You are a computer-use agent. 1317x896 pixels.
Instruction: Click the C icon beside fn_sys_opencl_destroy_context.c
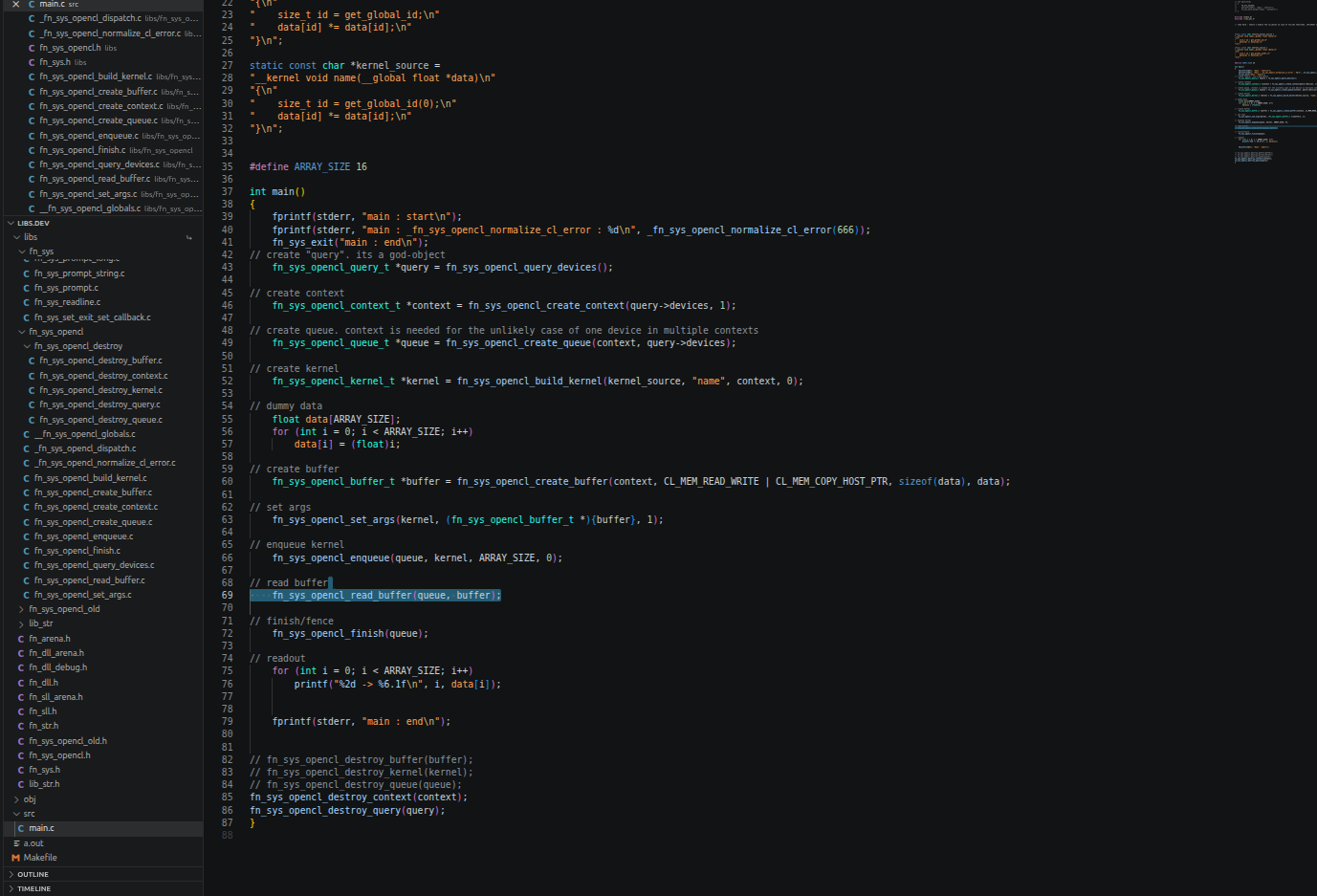click(x=32, y=376)
